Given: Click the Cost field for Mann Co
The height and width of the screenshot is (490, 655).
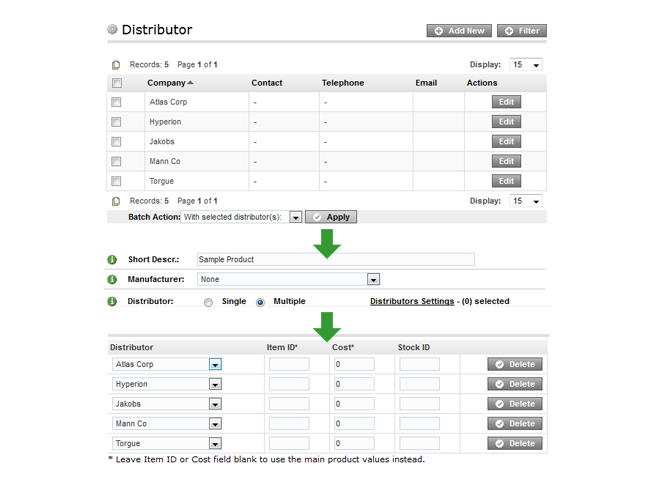Looking at the screenshot, I should click(354, 424).
